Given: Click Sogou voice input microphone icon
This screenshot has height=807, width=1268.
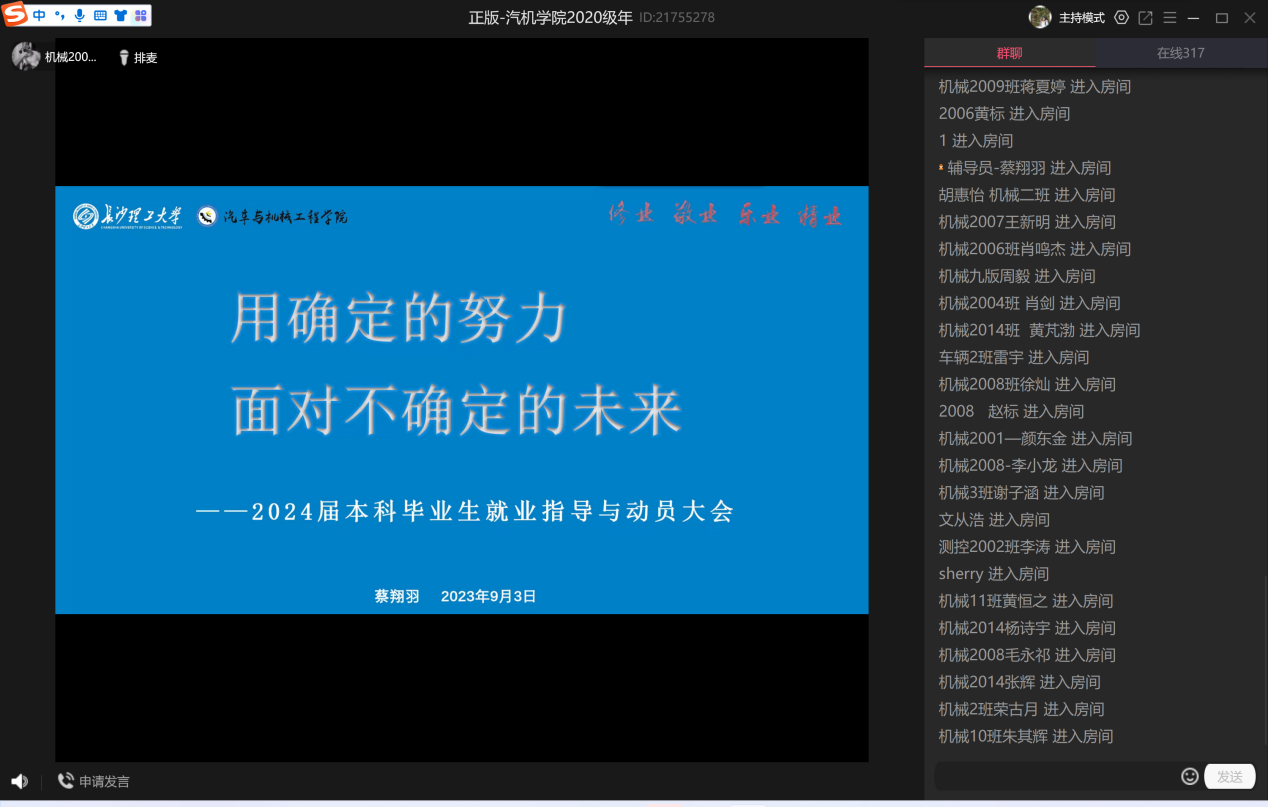Looking at the screenshot, I should (80, 15).
